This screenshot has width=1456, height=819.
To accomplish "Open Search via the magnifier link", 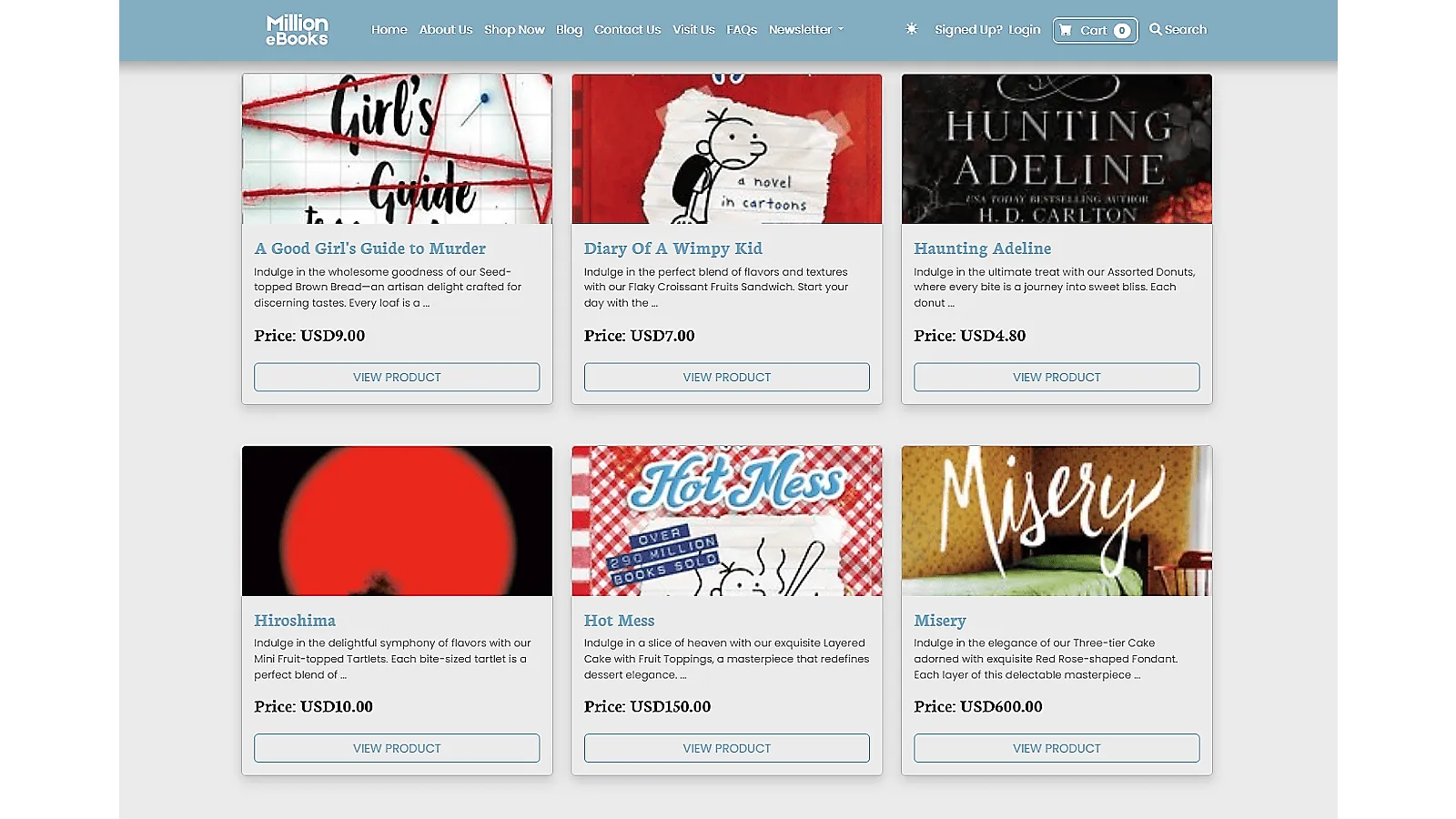I will point(1178,29).
